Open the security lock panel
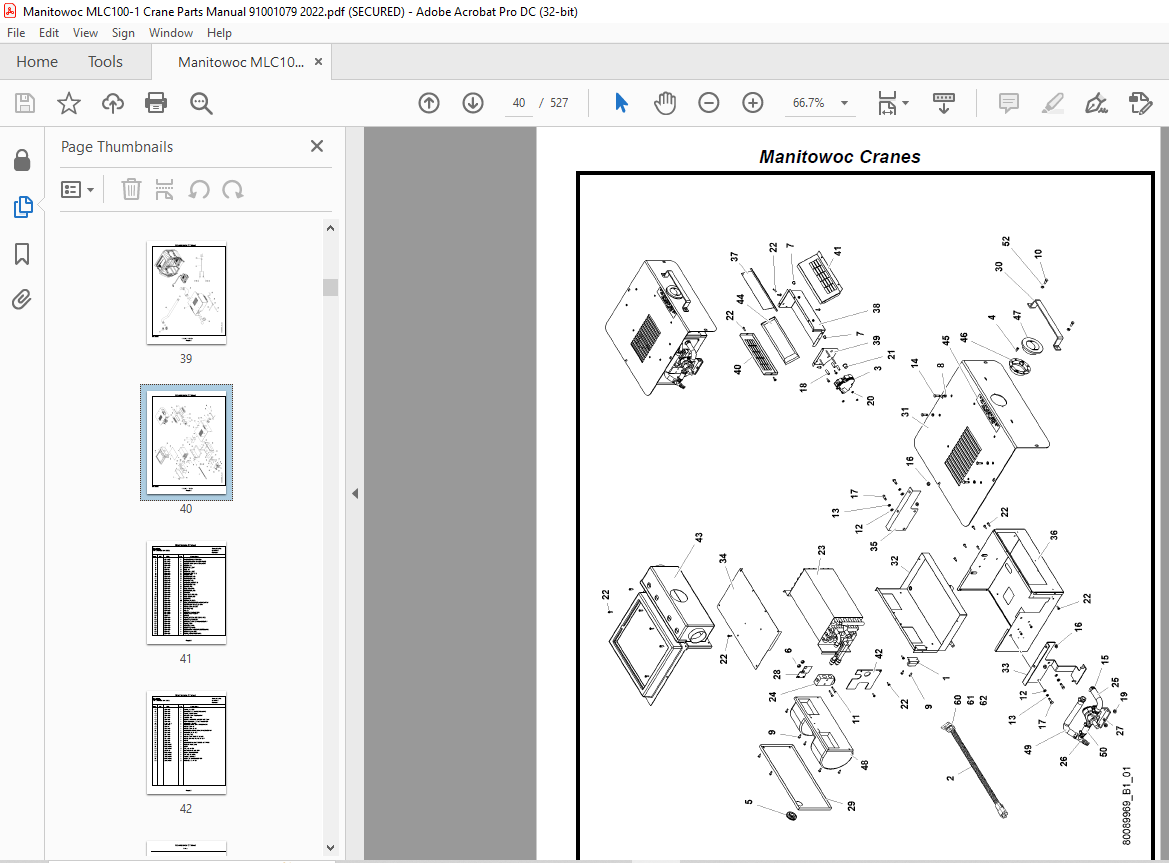Screen dimensions: 1169x863 [x=22, y=160]
